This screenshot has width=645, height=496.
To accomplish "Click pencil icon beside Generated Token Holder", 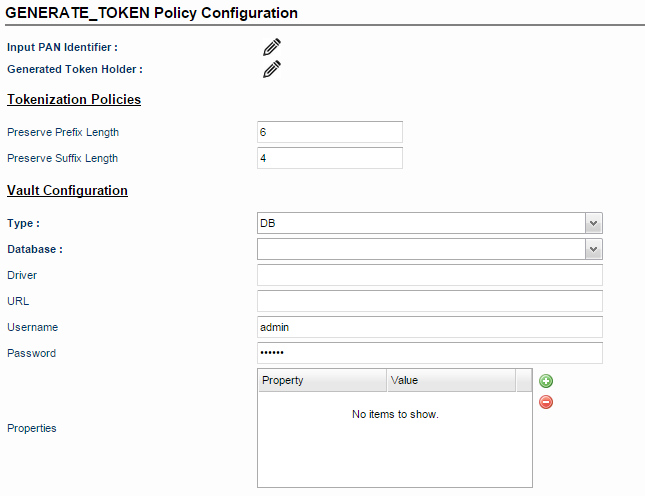I will (x=272, y=69).
